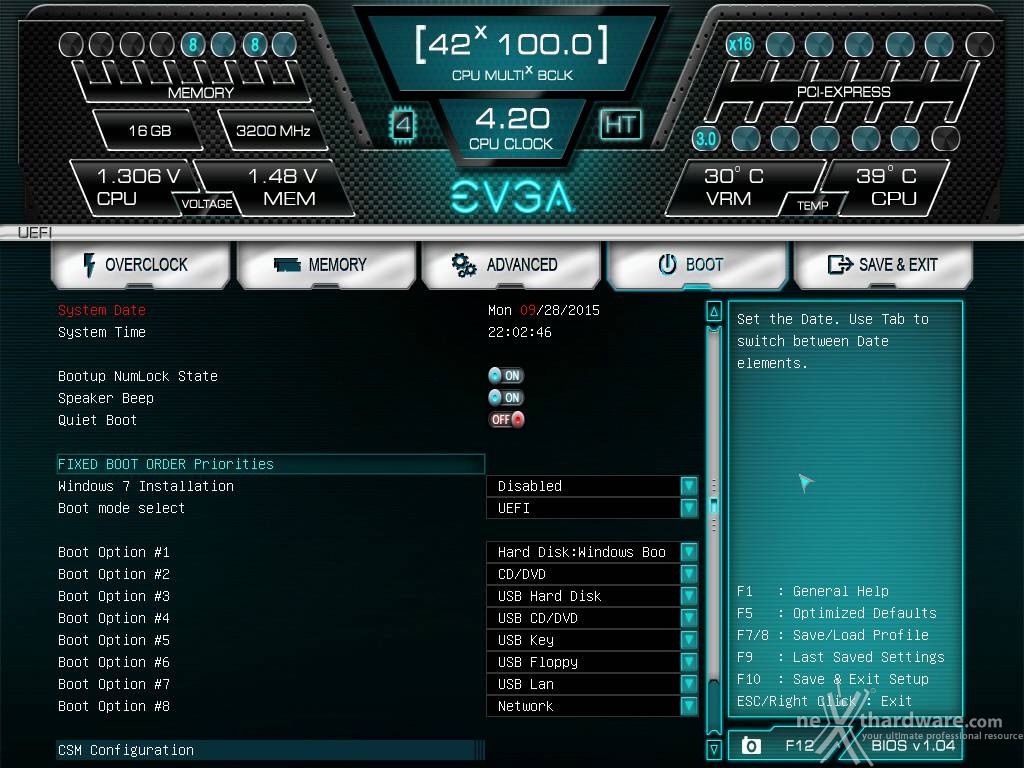
Task: Open the Advanced settings tab
Action: point(511,264)
